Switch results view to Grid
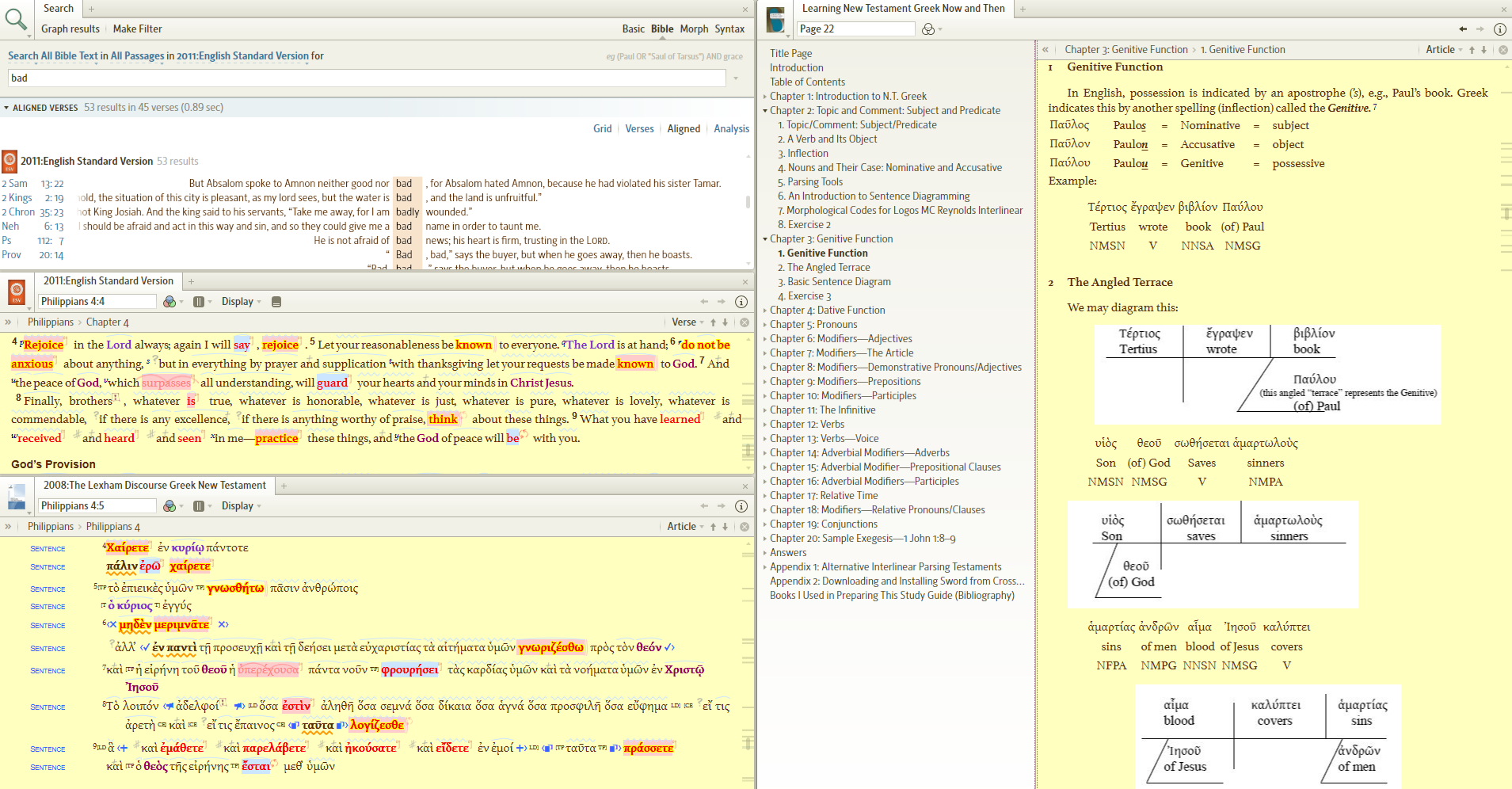 [x=602, y=129]
